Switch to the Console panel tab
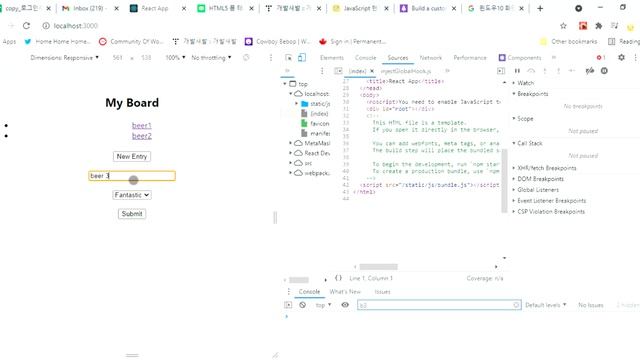The height and width of the screenshot is (360, 640). coord(365,58)
